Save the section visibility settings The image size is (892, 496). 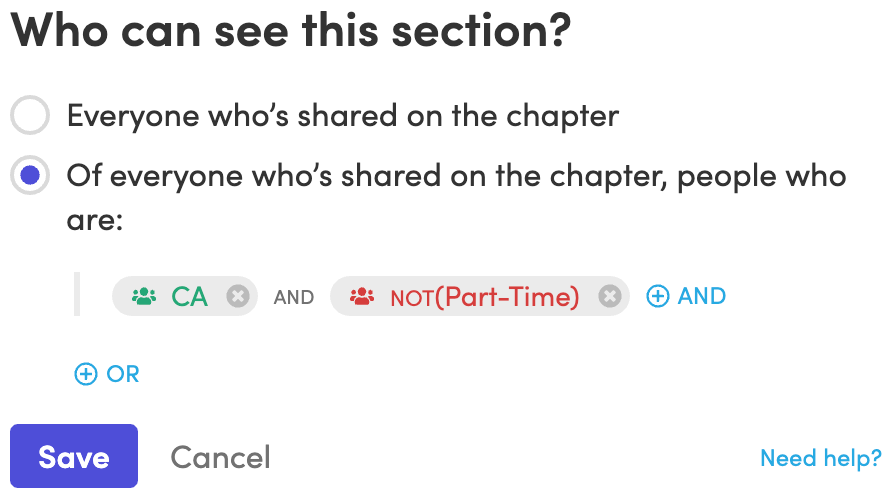point(74,456)
